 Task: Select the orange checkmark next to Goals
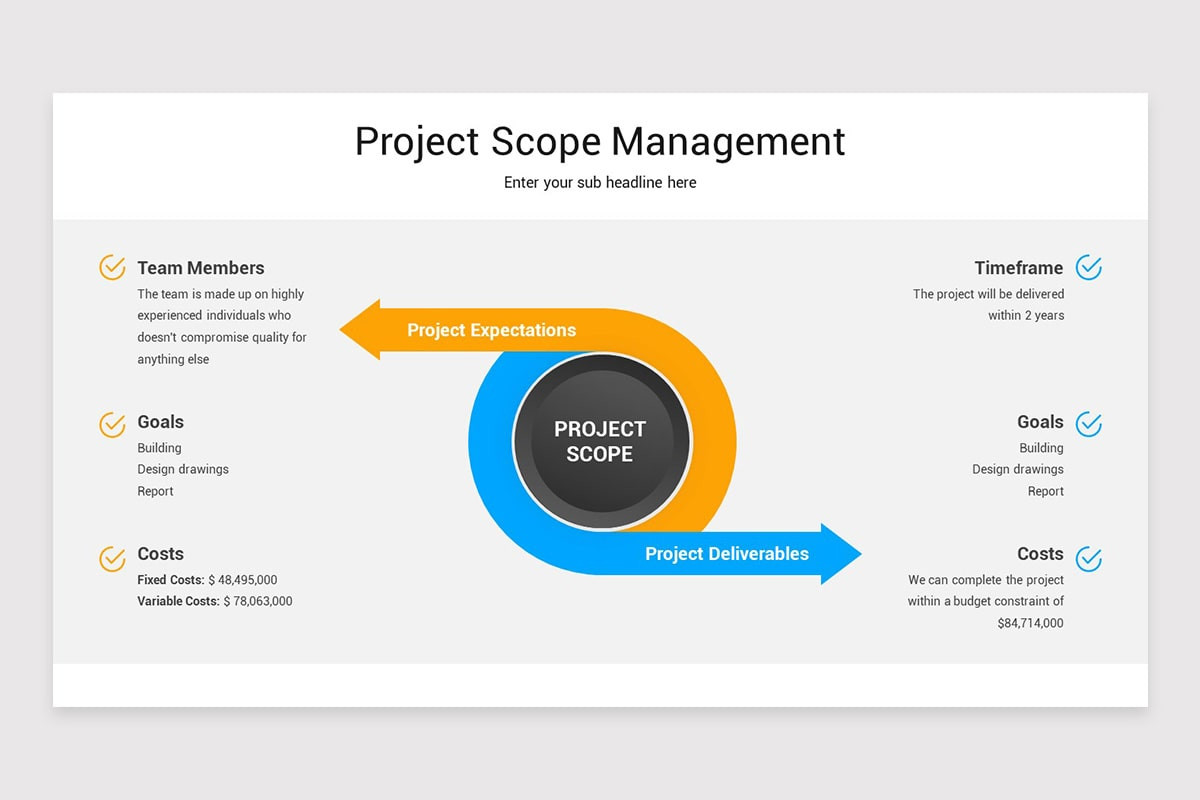tap(111, 424)
